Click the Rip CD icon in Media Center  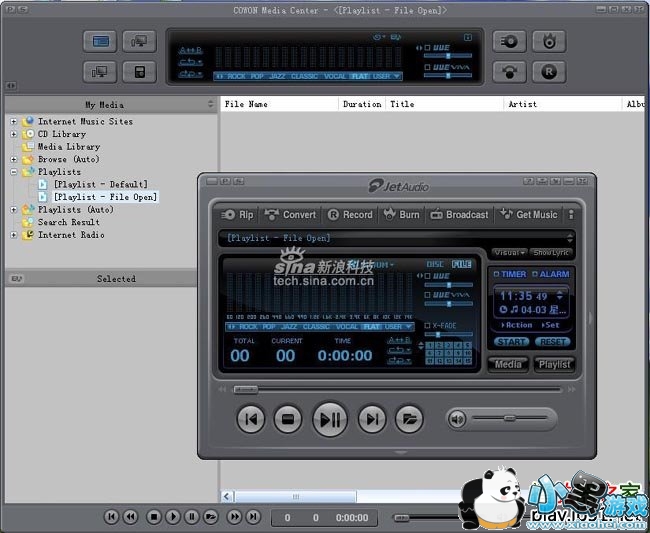pyautogui.click(x=509, y=41)
